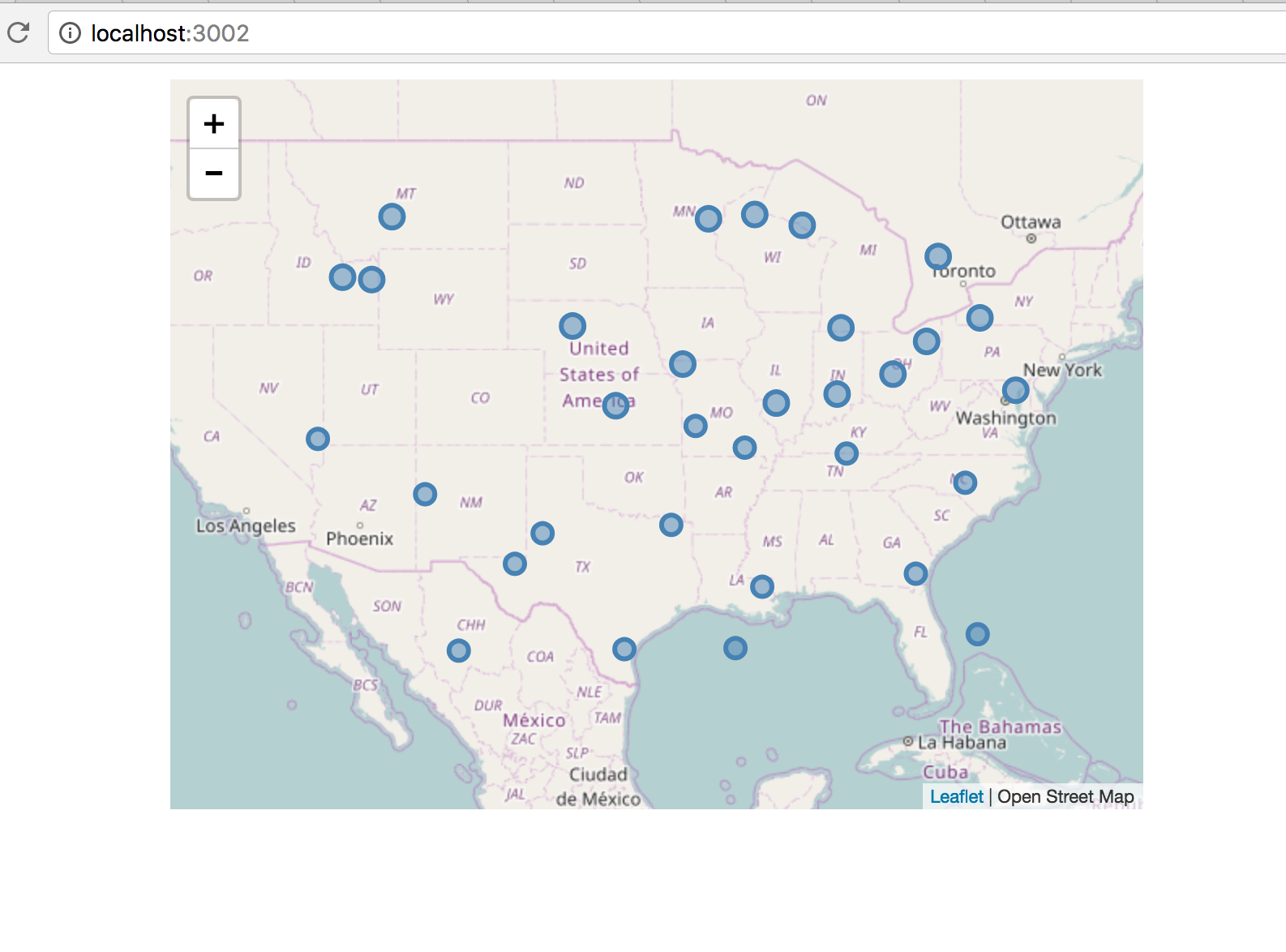This screenshot has width=1286, height=952.
Task: Select the marker southwest of IA label
Action: pos(683,364)
